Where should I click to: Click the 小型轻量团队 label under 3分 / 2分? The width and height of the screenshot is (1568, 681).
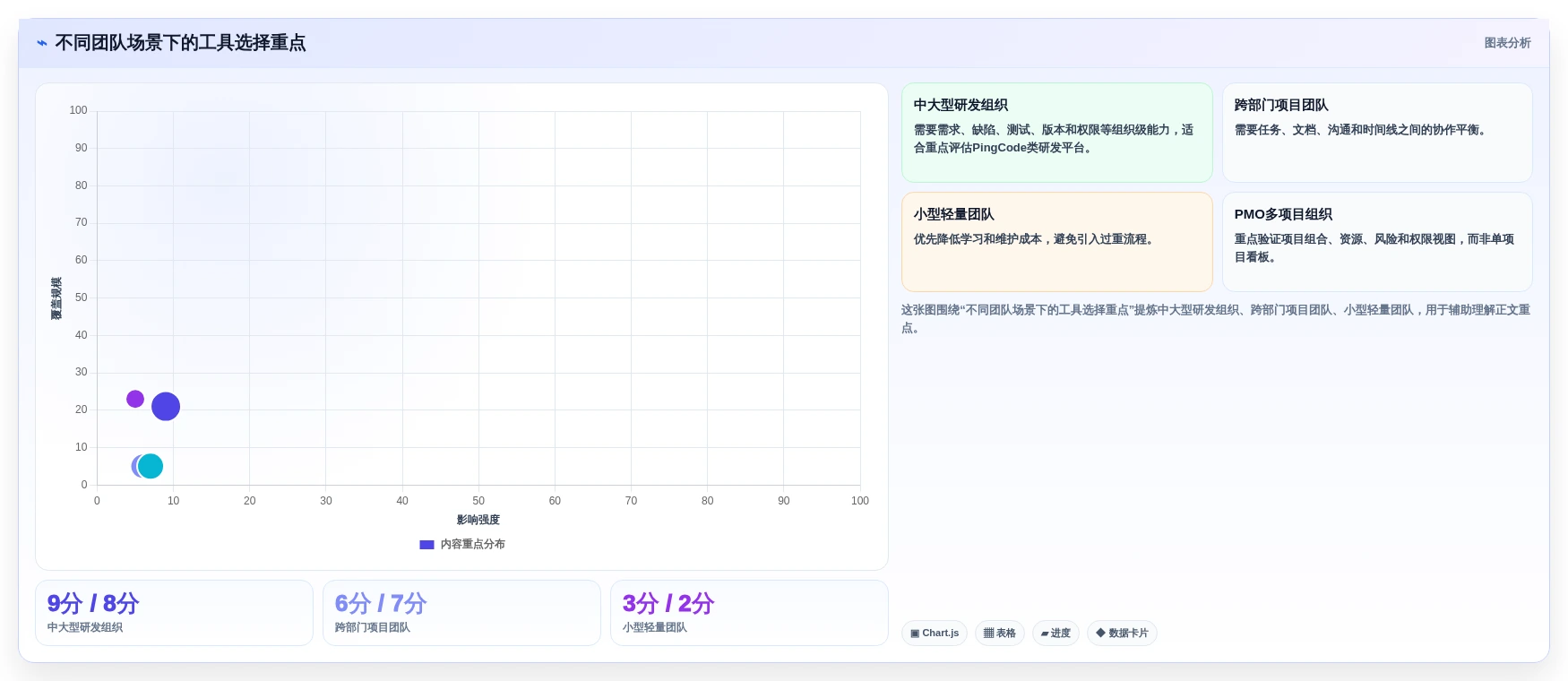[655, 627]
